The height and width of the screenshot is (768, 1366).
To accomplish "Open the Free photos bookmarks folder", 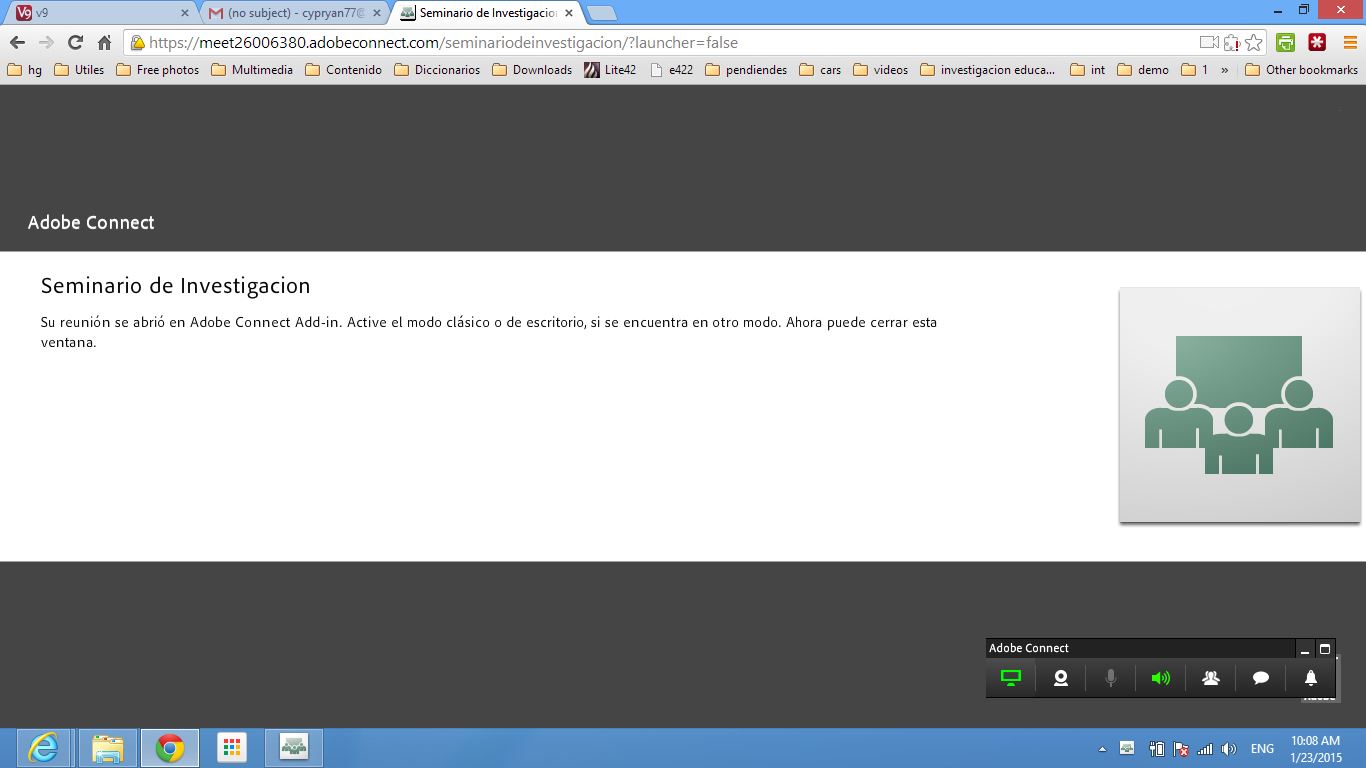I will pos(157,70).
